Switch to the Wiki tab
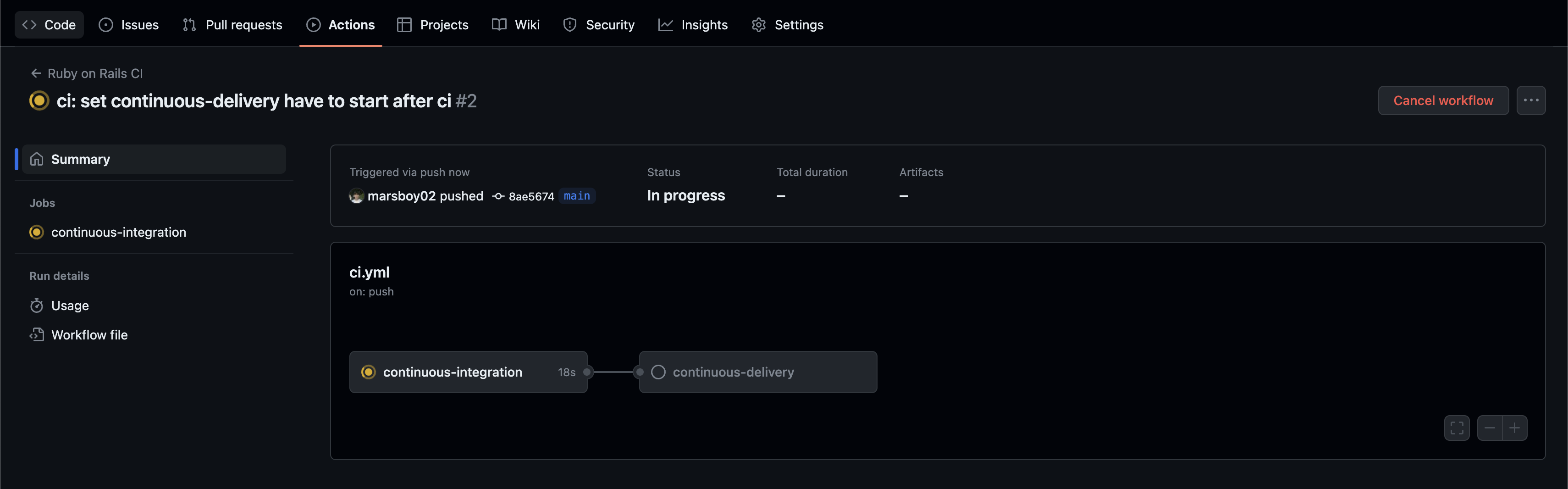 (x=516, y=24)
